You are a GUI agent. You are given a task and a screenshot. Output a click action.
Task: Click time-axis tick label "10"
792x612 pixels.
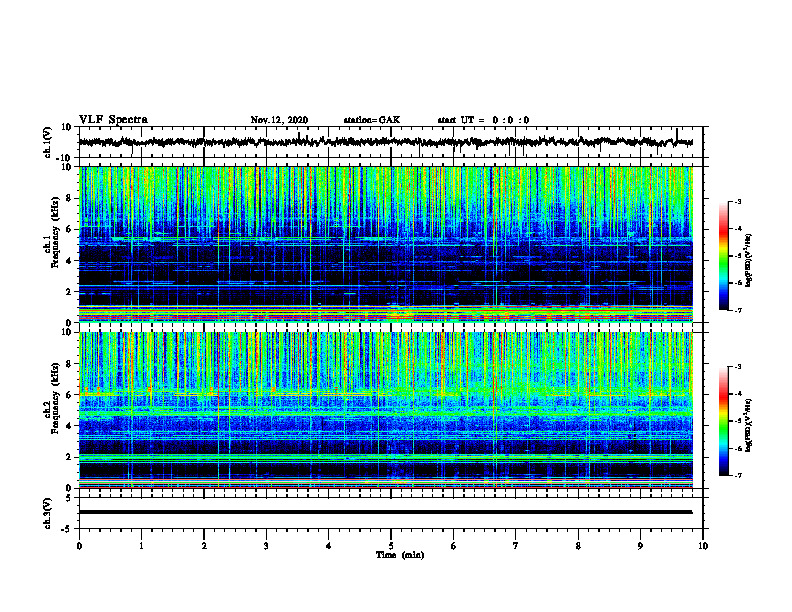click(x=703, y=546)
